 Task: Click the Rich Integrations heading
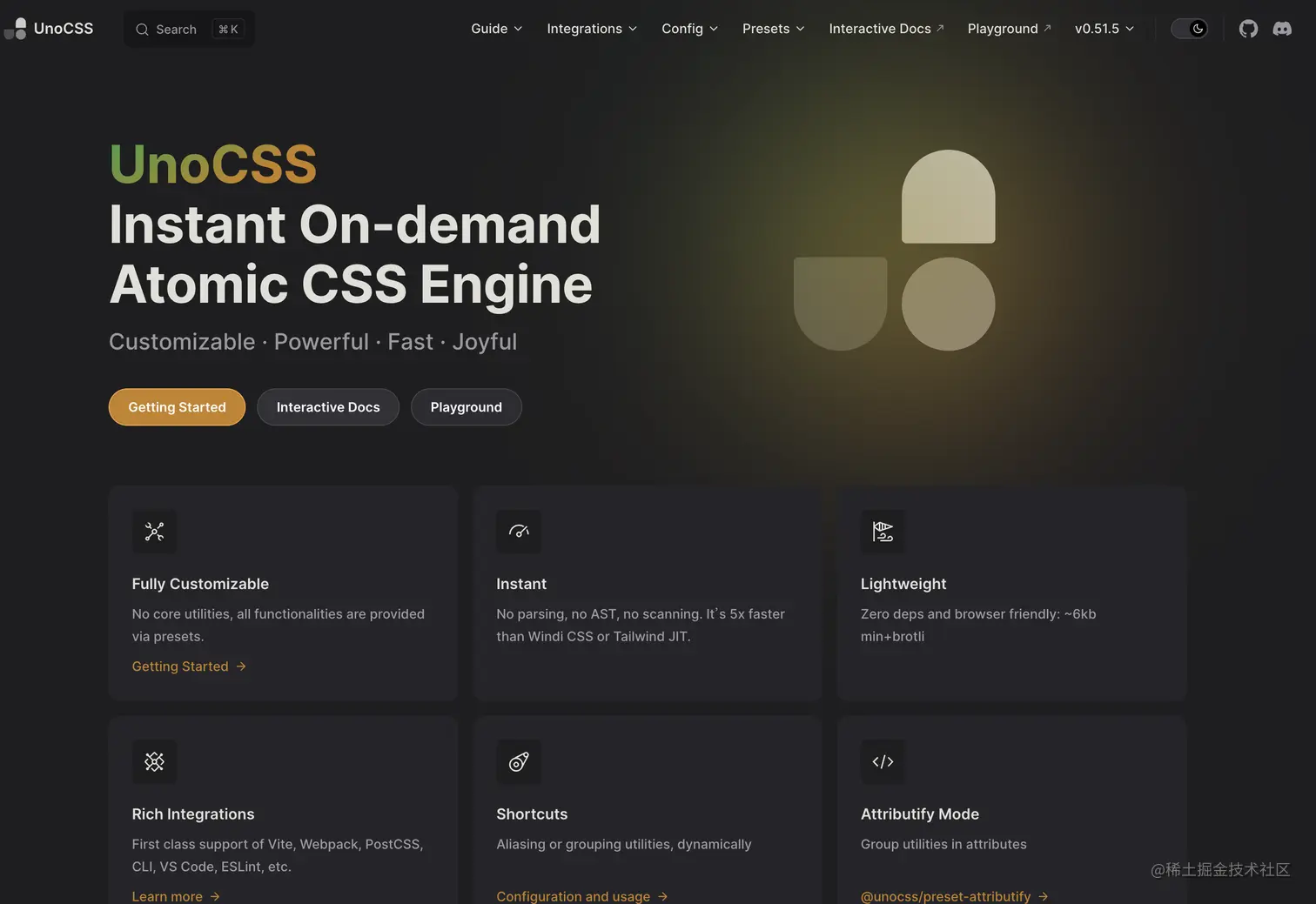point(193,814)
